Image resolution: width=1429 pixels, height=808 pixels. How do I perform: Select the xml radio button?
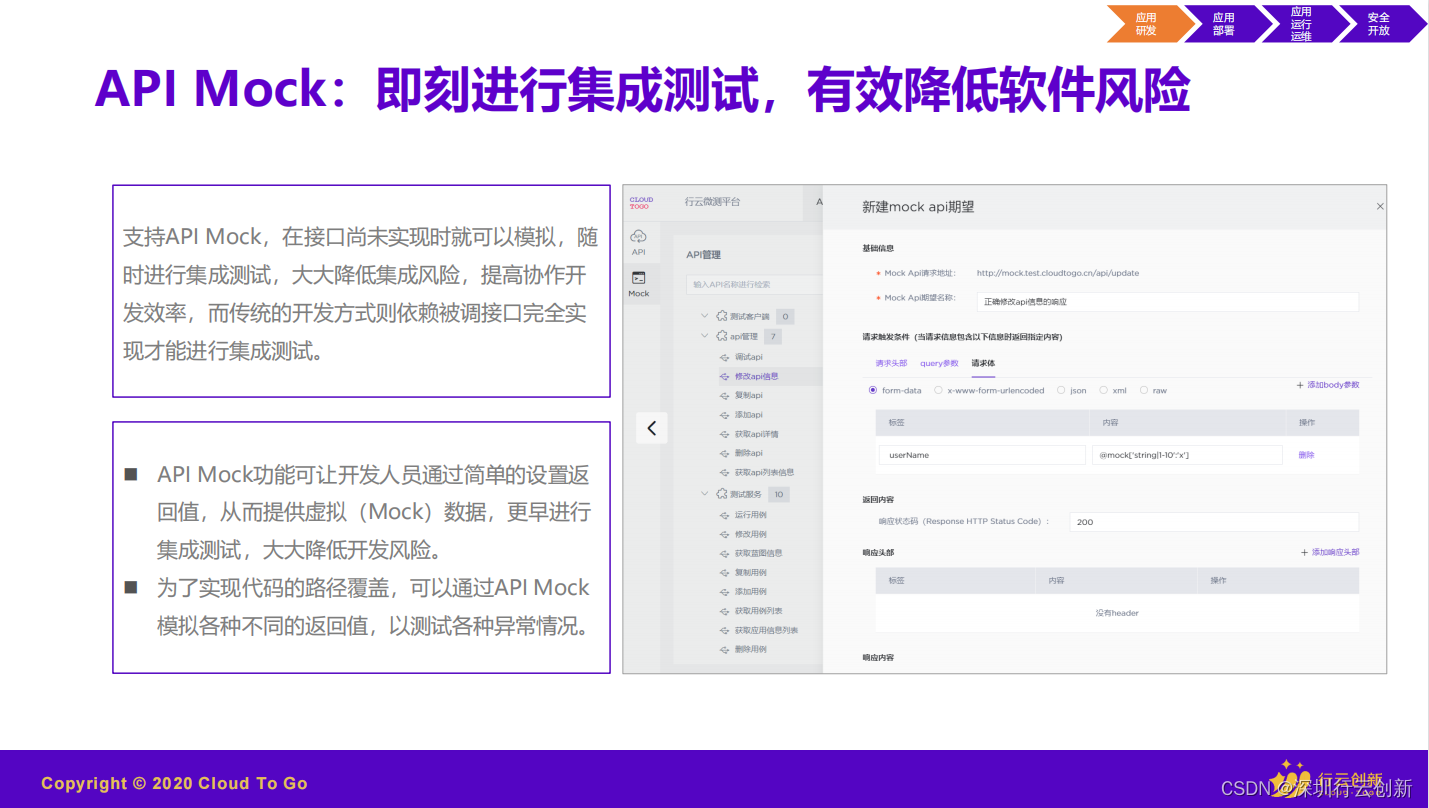(x=1103, y=390)
